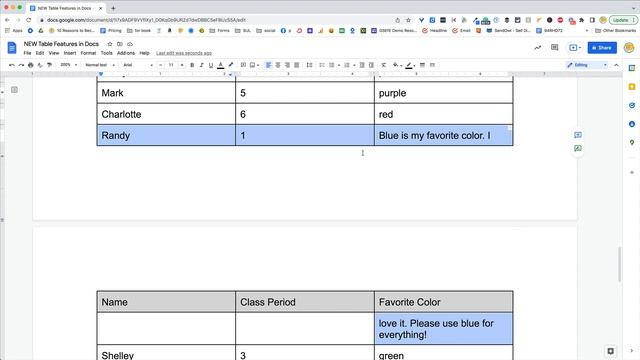The image size is (640, 360).
Task: Click the Explore button at the bottom right
Action: 611,351
